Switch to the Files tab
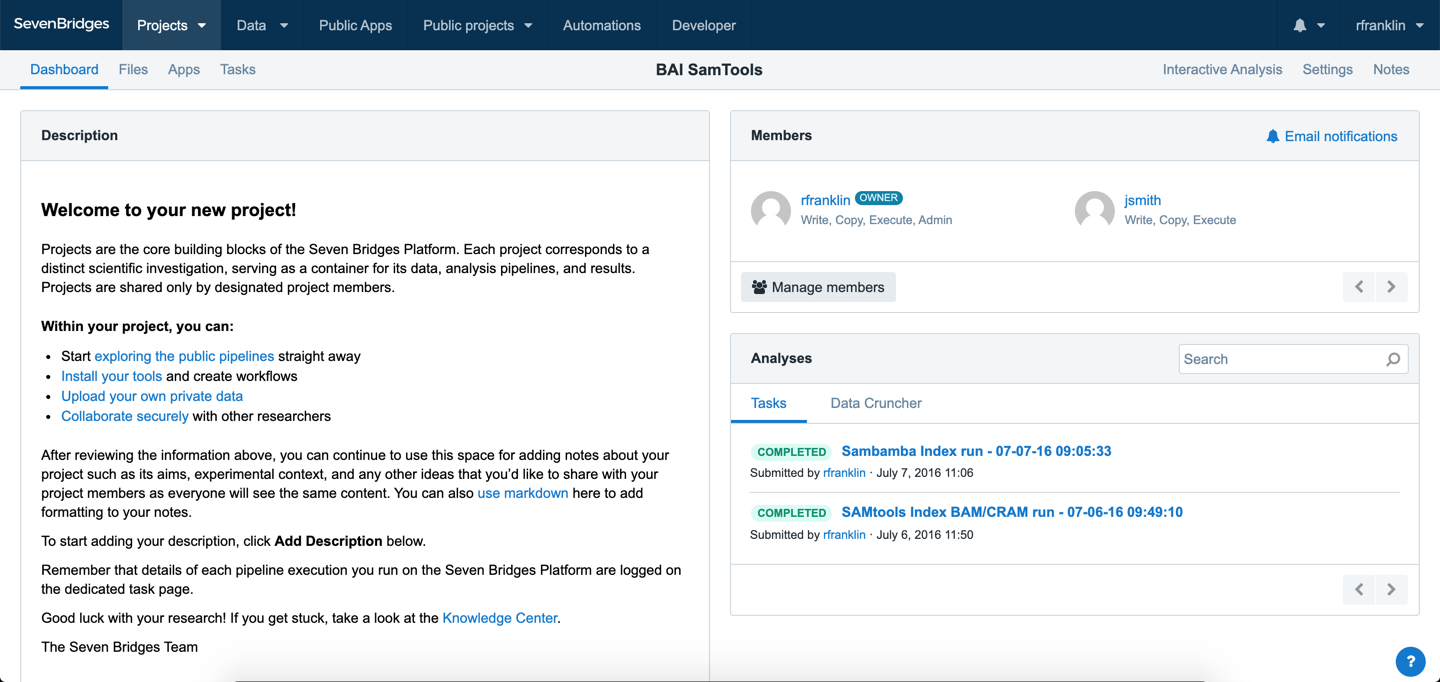1440x682 pixels. click(x=133, y=69)
